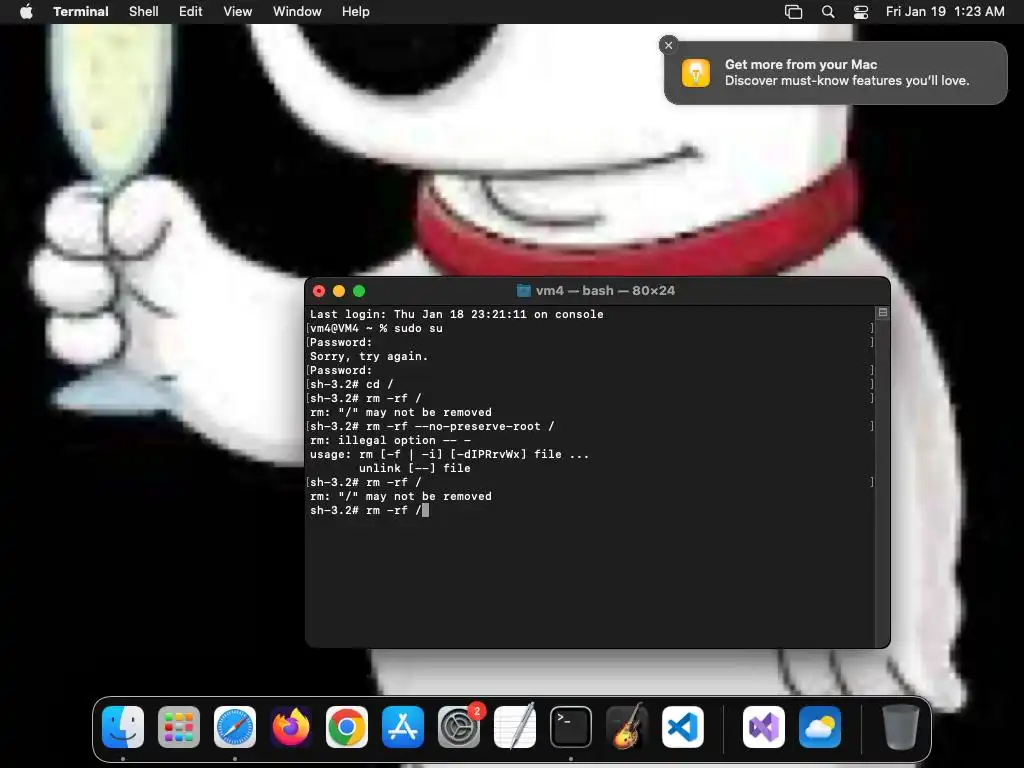
Task: Click the --no-preserve-root command line
Action: (x=432, y=426)
